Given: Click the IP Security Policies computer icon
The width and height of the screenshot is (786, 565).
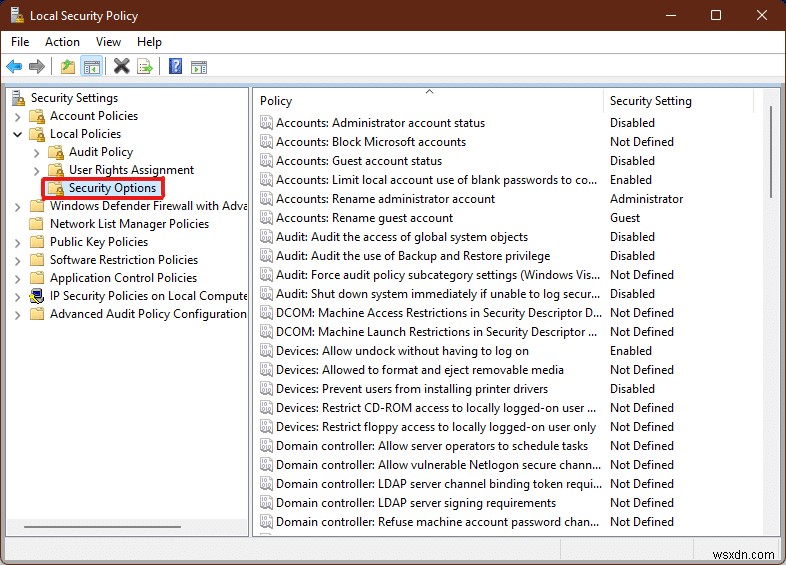Looking at the screenshot, I should coord(37,296).
